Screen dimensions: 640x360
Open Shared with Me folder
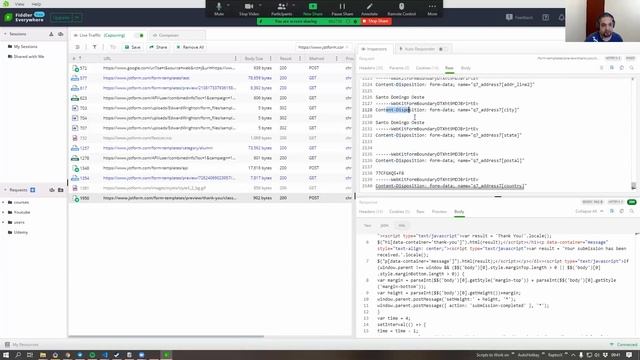(x=29, y=56)
